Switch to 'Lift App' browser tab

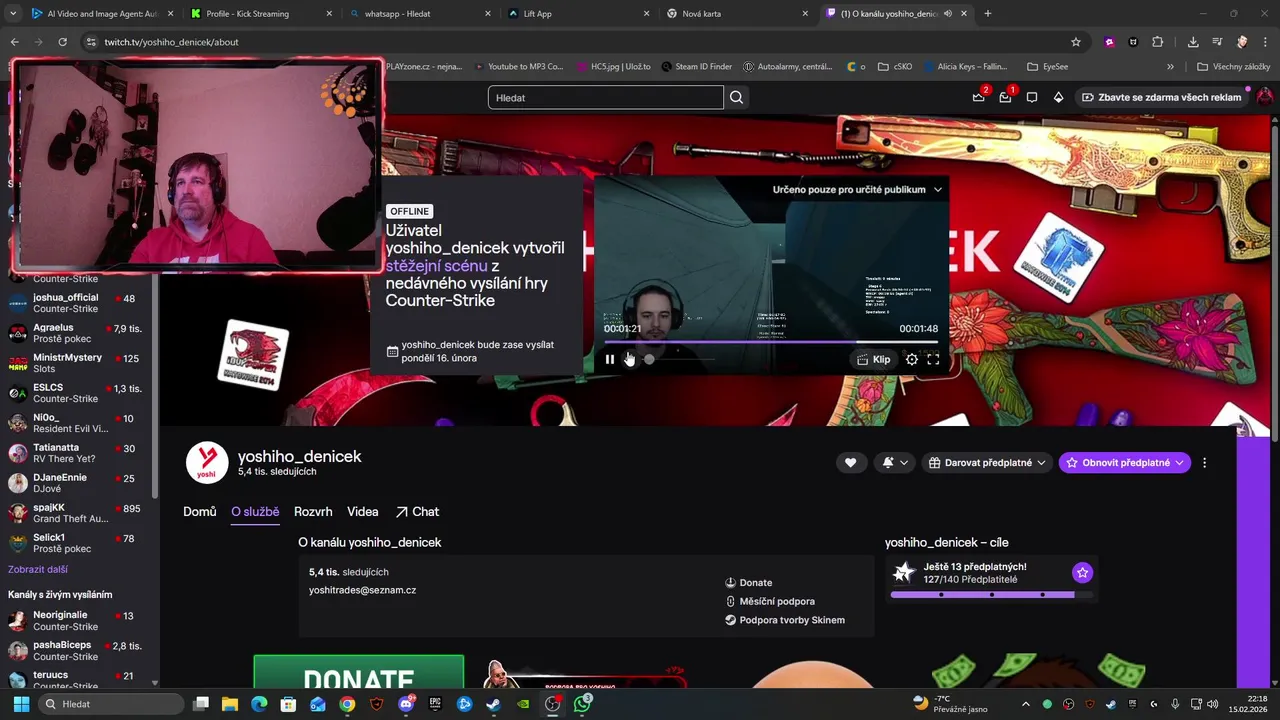[577, 13]
